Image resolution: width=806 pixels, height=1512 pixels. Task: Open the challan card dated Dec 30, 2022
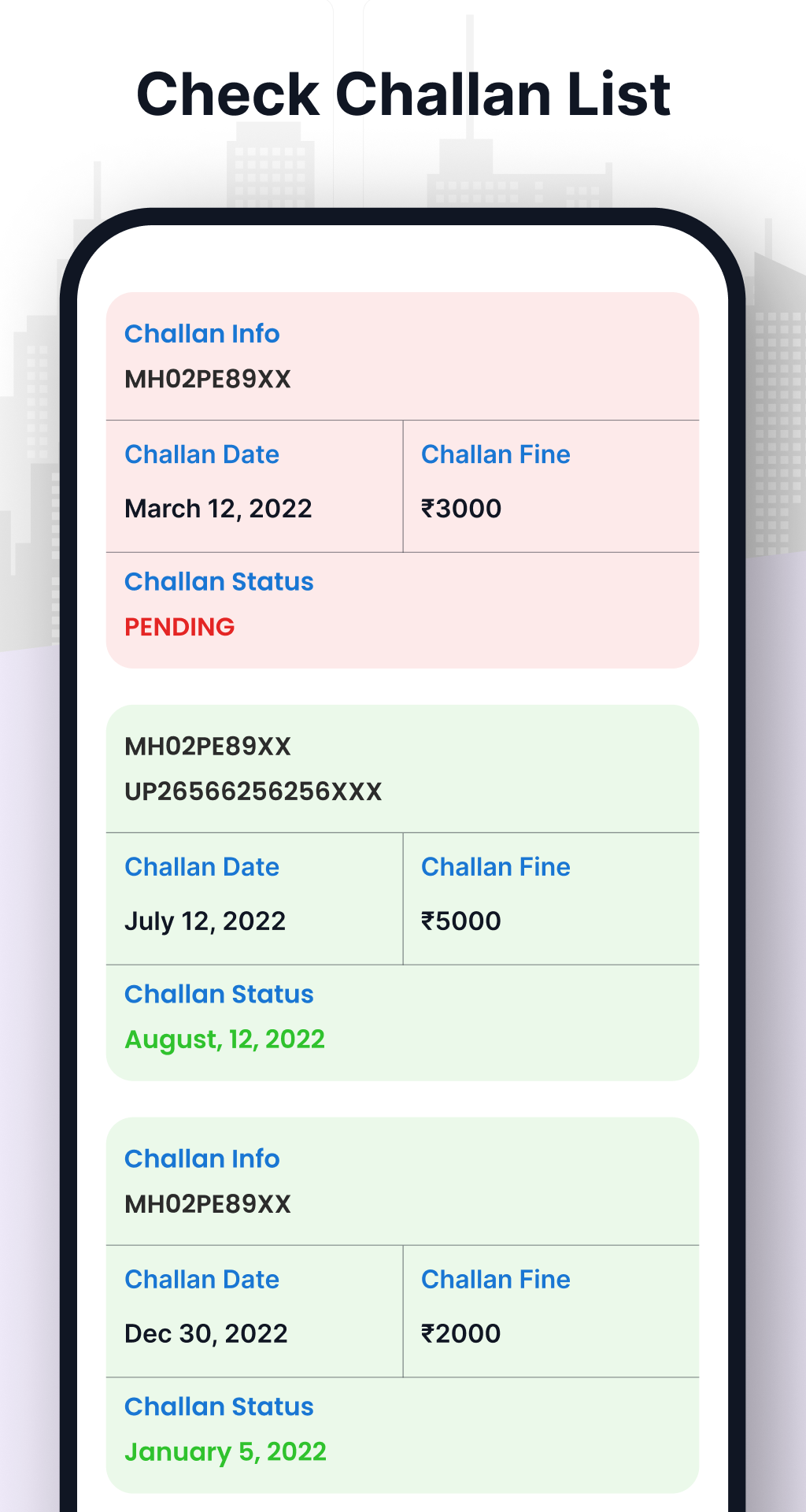[x=402, y=1305]
